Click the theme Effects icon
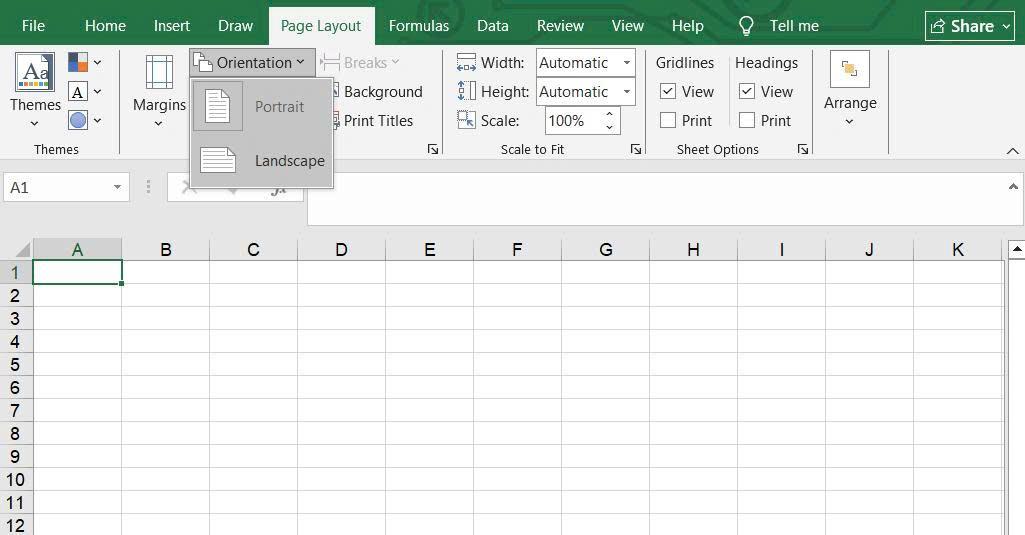 (78, 120)
